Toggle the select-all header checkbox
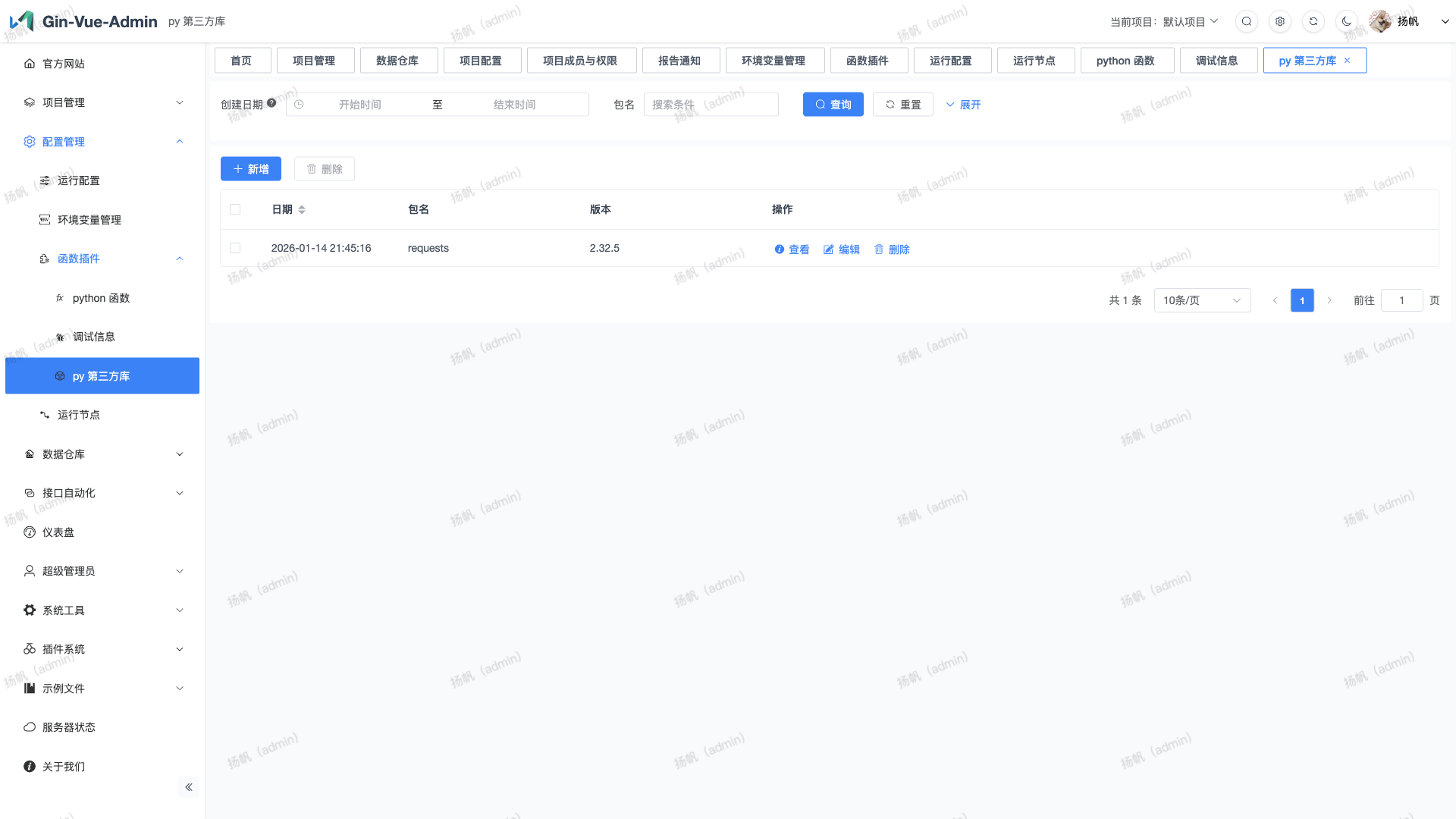1456x819 pixels. click(x=235, y=209)
